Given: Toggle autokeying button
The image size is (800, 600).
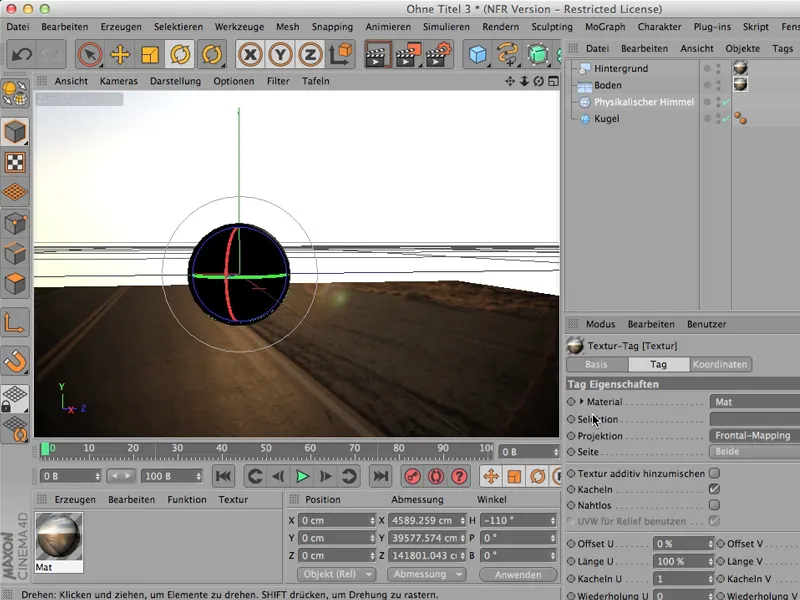Looking at the screenshot, I should (436, 476).
